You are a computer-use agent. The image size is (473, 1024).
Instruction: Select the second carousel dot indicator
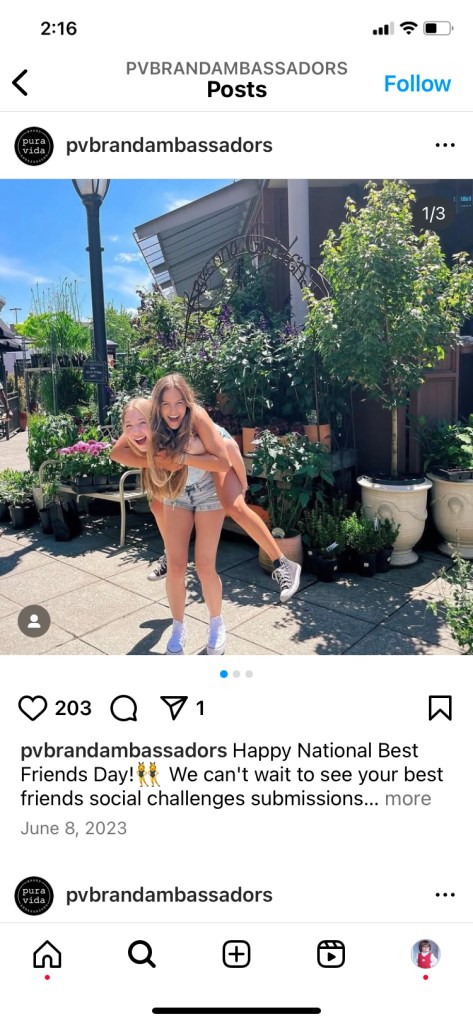pos(236,674)
